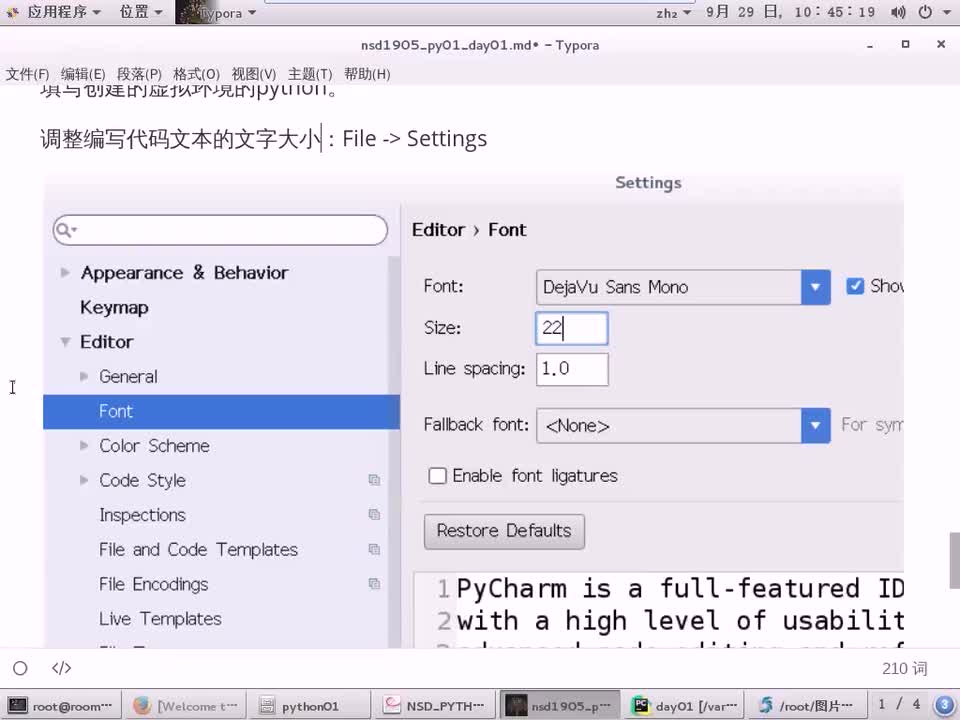Expand the General tree node
Image resolution: width=960 pixels, height=720 pixels.
click(x=84, y=376)
